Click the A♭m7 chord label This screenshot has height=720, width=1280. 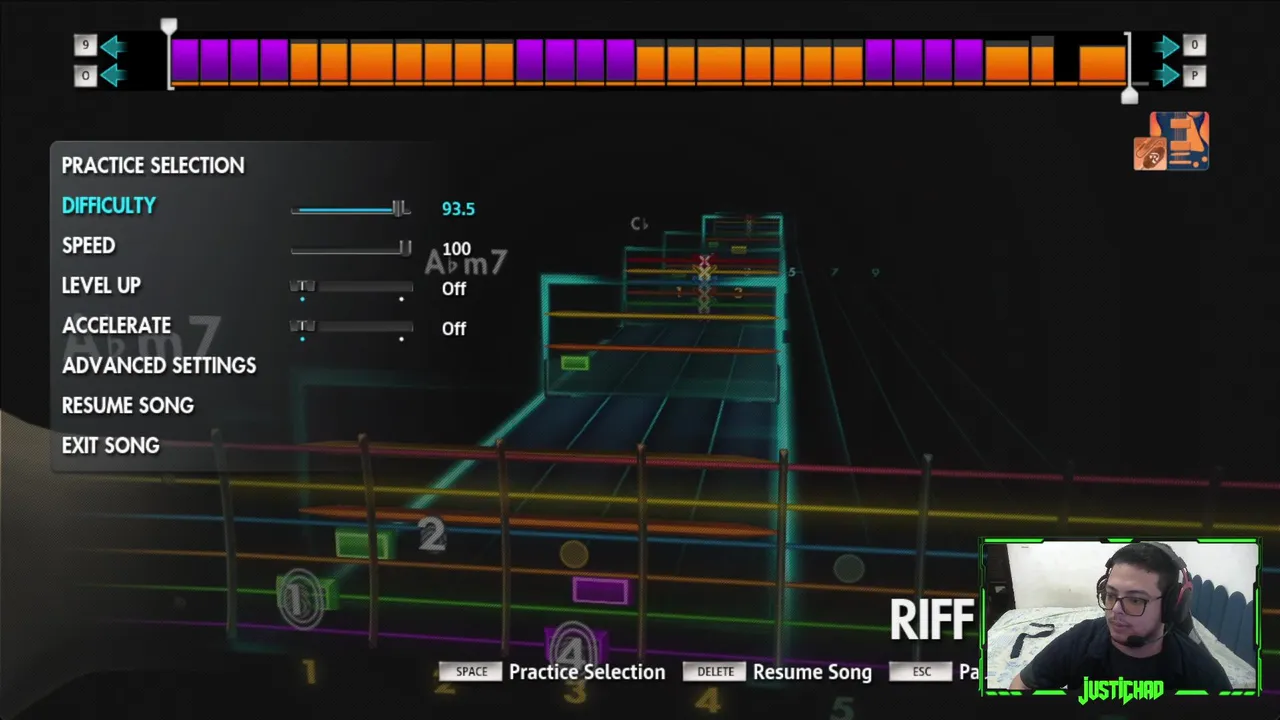point(466,263)
